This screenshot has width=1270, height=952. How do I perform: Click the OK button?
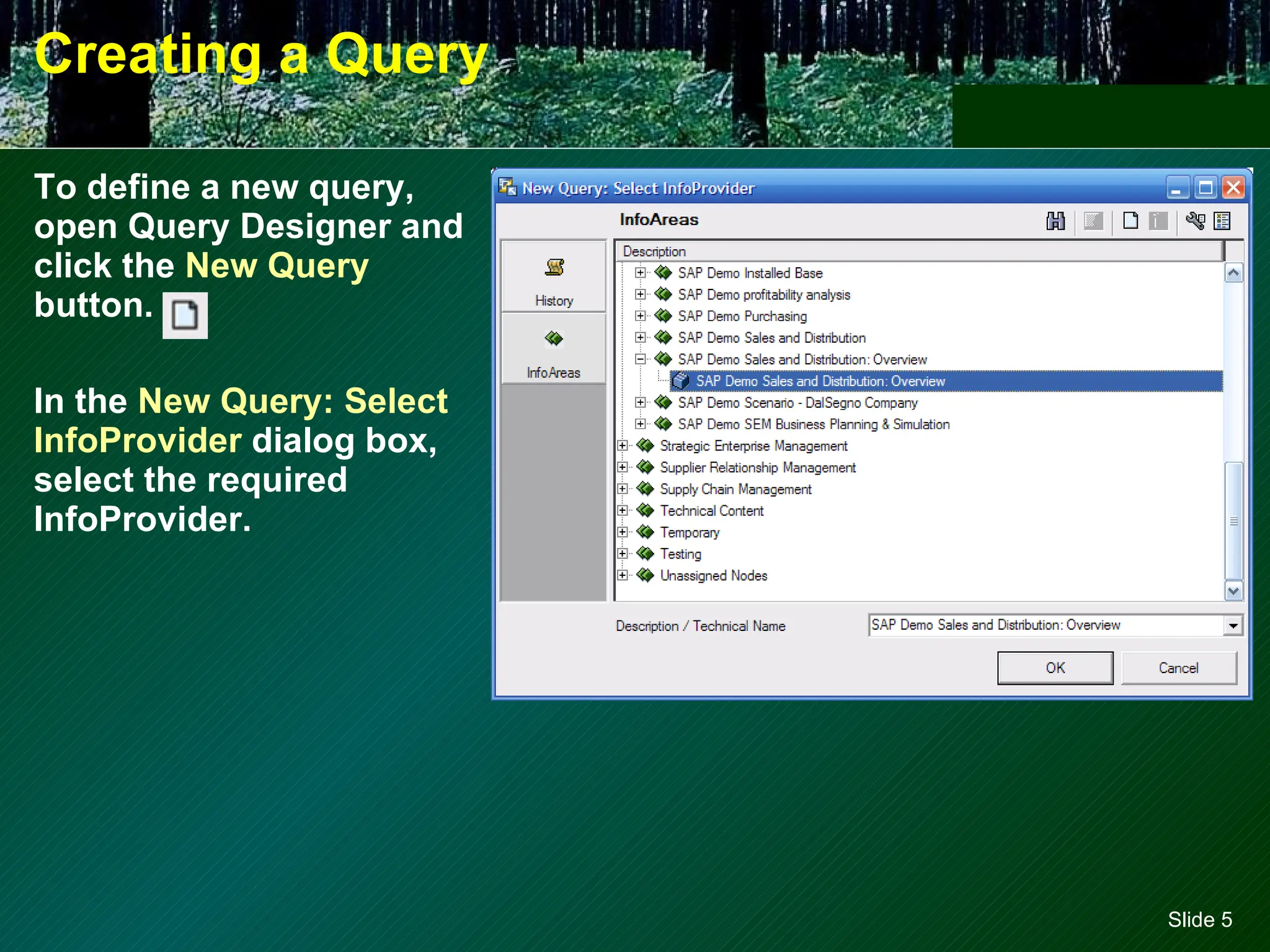pos(1055,668)
